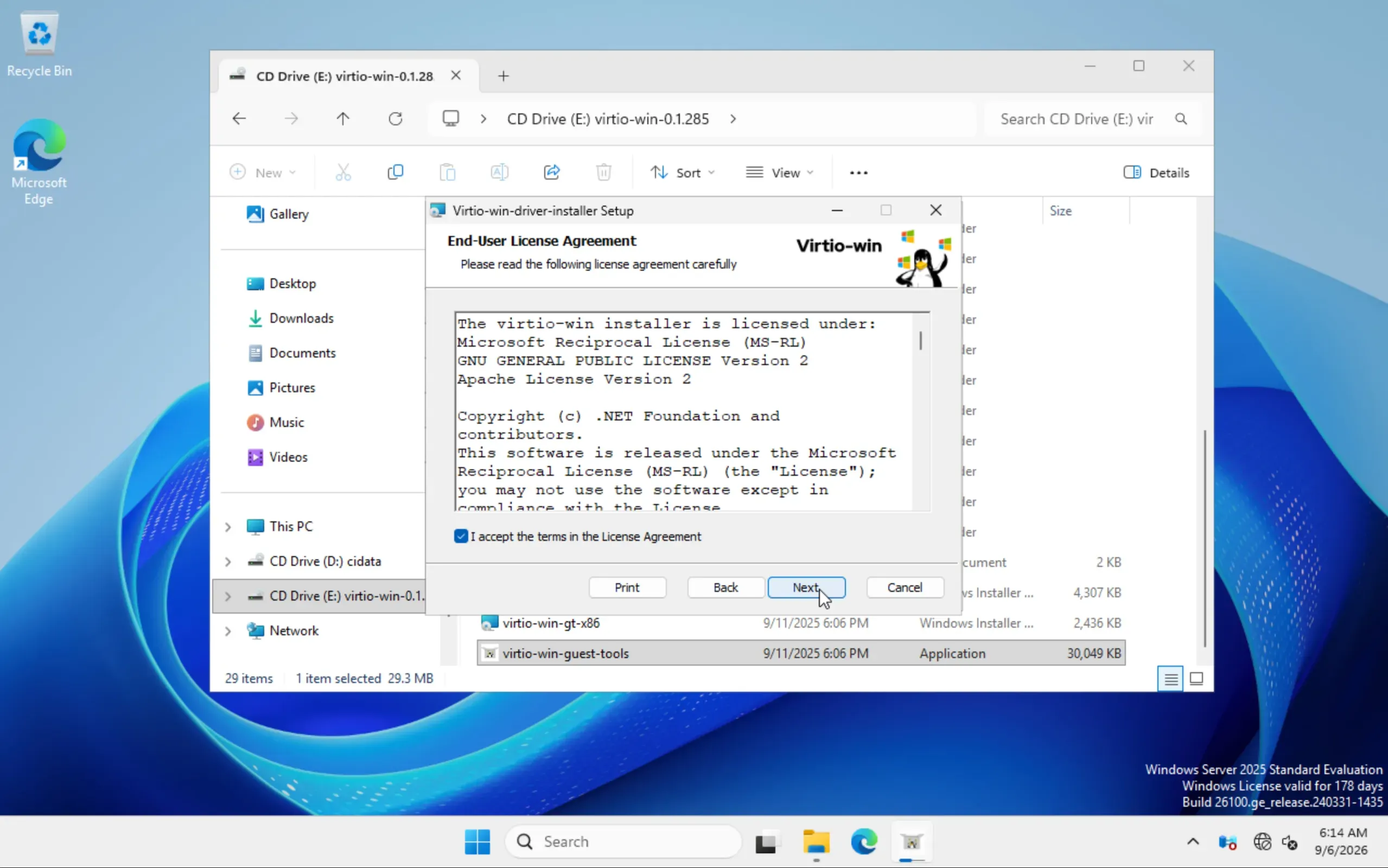Open Videos in the navigation pane
Image resolution: width=1388 pixels, height=868 pixels.
(278, 457)
